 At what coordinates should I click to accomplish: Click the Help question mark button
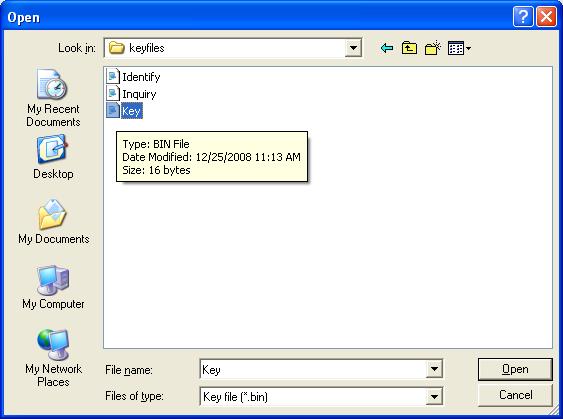(523, 17)
